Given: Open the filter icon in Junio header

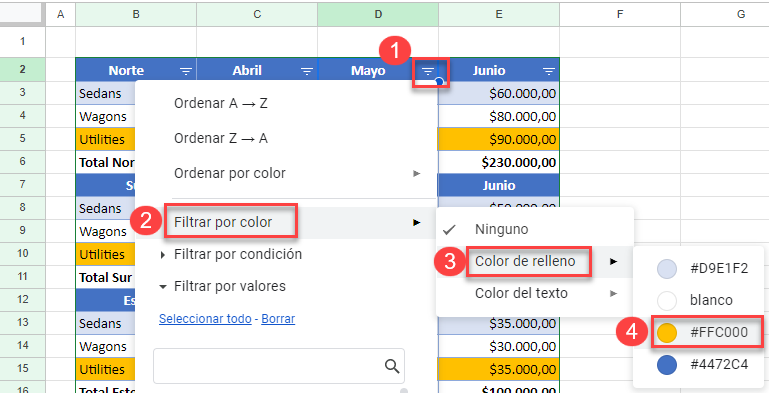Looking at the screenshot, I should point(549,71).
